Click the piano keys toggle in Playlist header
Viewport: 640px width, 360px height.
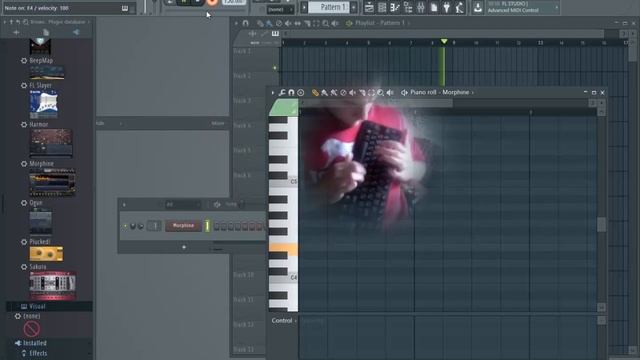[x=276, y=33]
